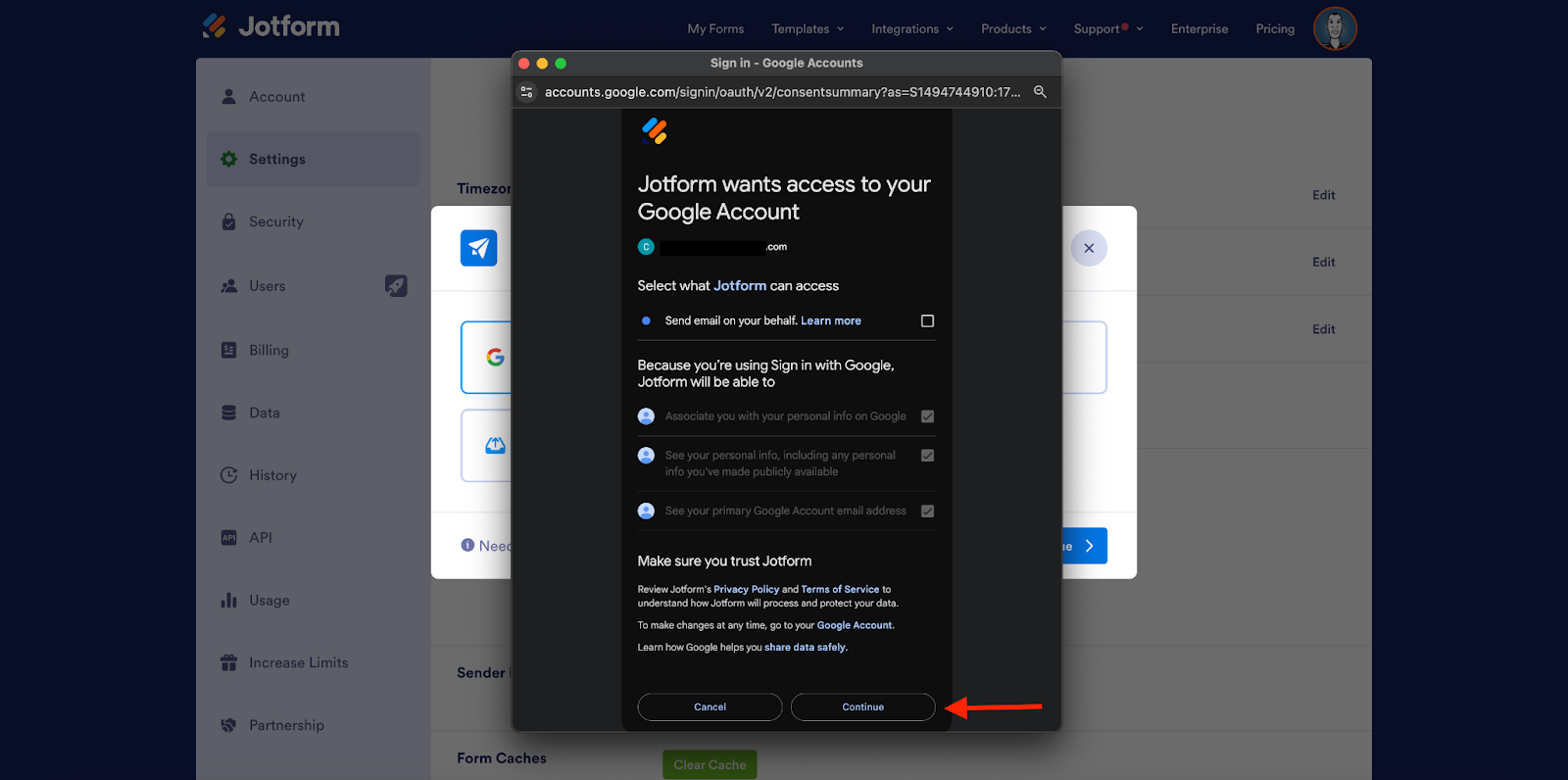Viewport: 1568px width, 780px height.
Task: Click Cancel in Google consent popup
Action: coord(710,707)
